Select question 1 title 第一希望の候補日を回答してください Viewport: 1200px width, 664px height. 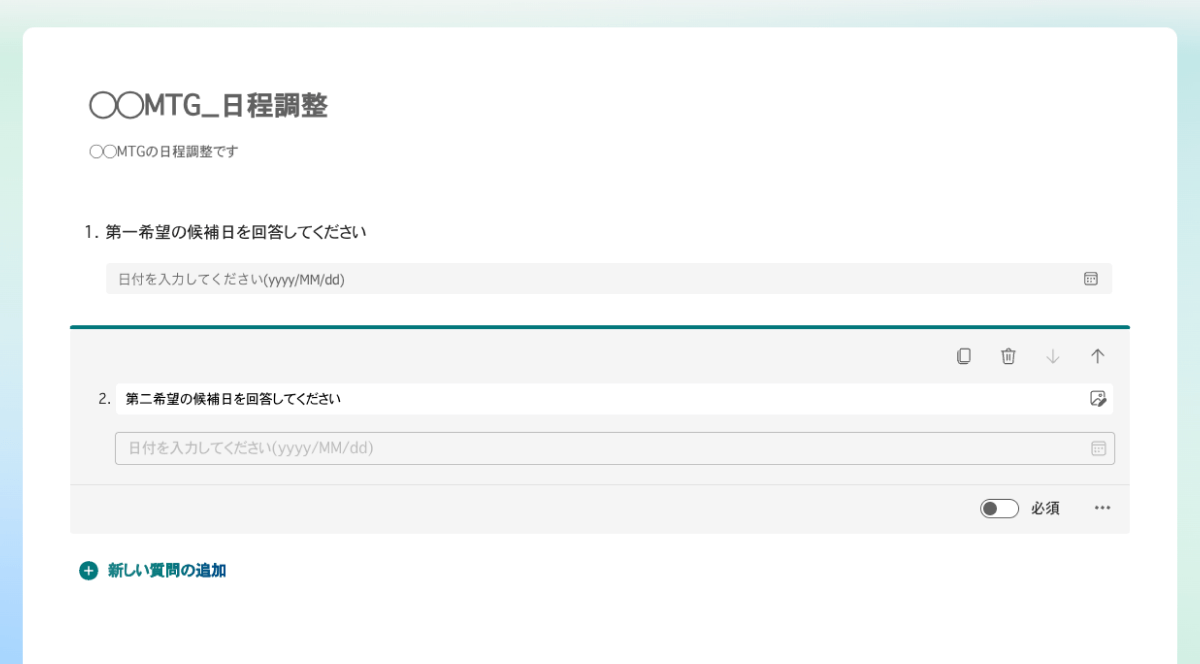click(236, 232)
